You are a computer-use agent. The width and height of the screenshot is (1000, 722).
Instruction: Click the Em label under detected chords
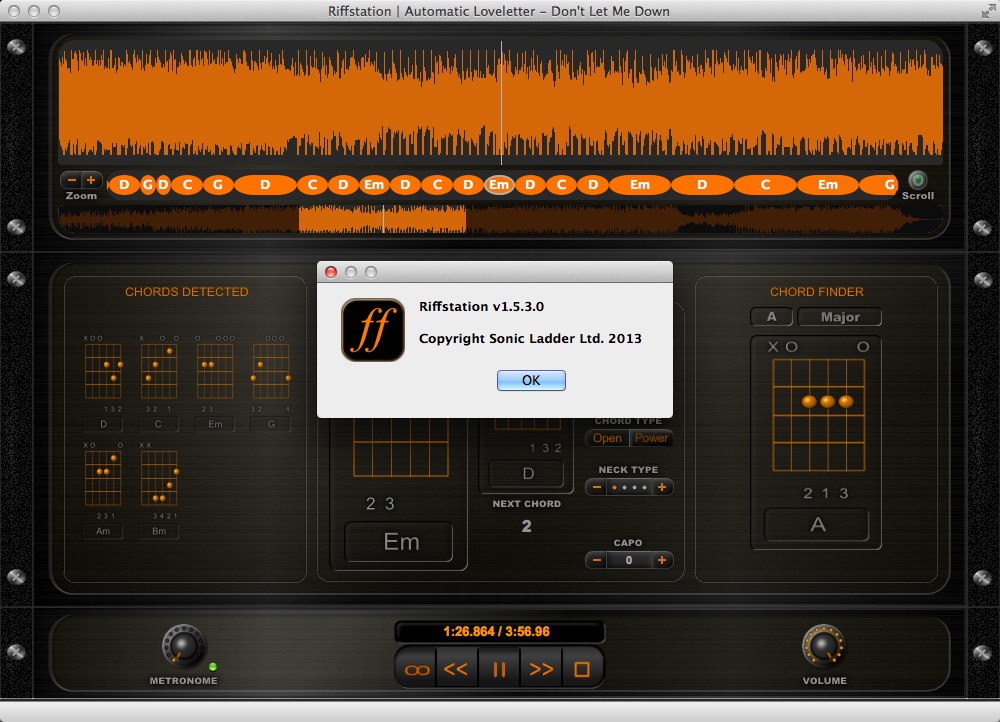tap(215, 424)
